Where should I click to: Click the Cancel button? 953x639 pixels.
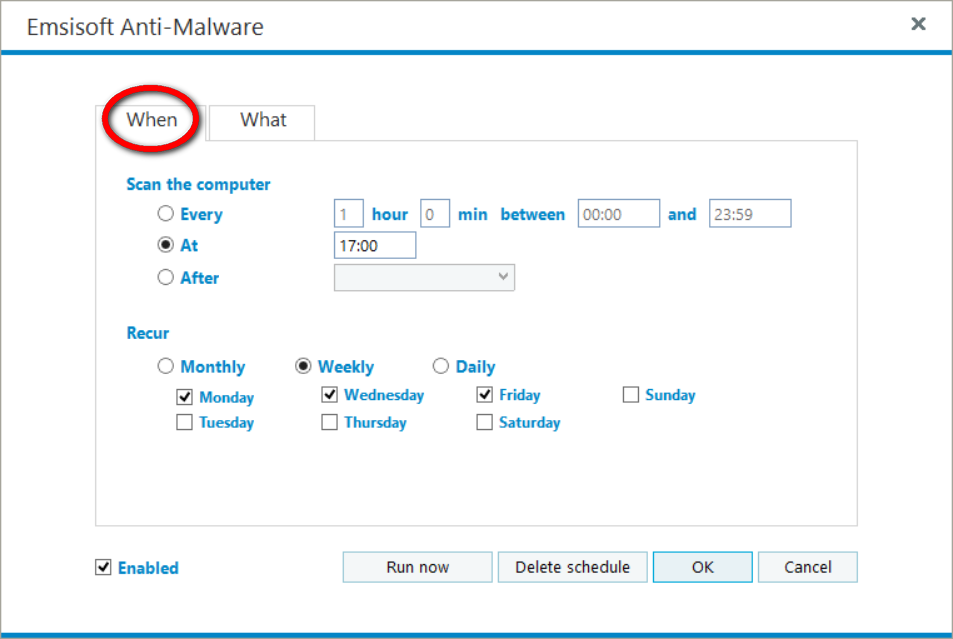[808, 567]
